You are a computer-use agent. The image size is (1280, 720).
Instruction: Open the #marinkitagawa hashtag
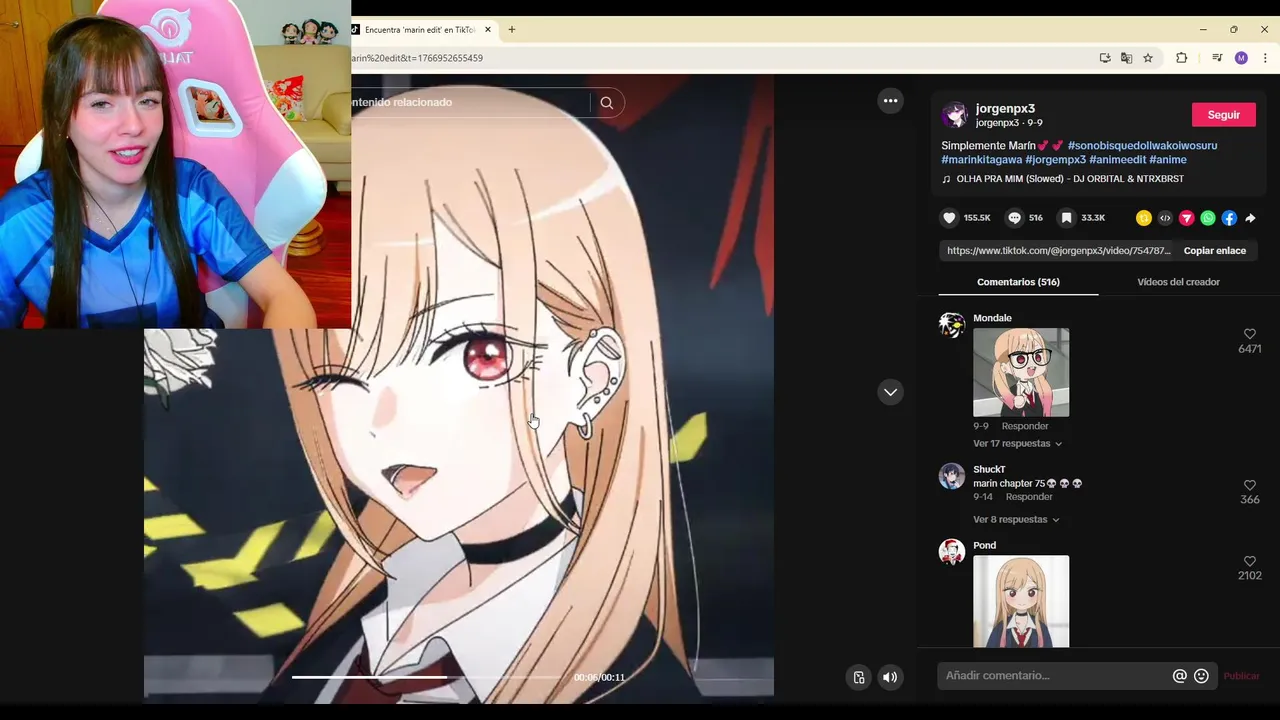click(x=981, y=160)
